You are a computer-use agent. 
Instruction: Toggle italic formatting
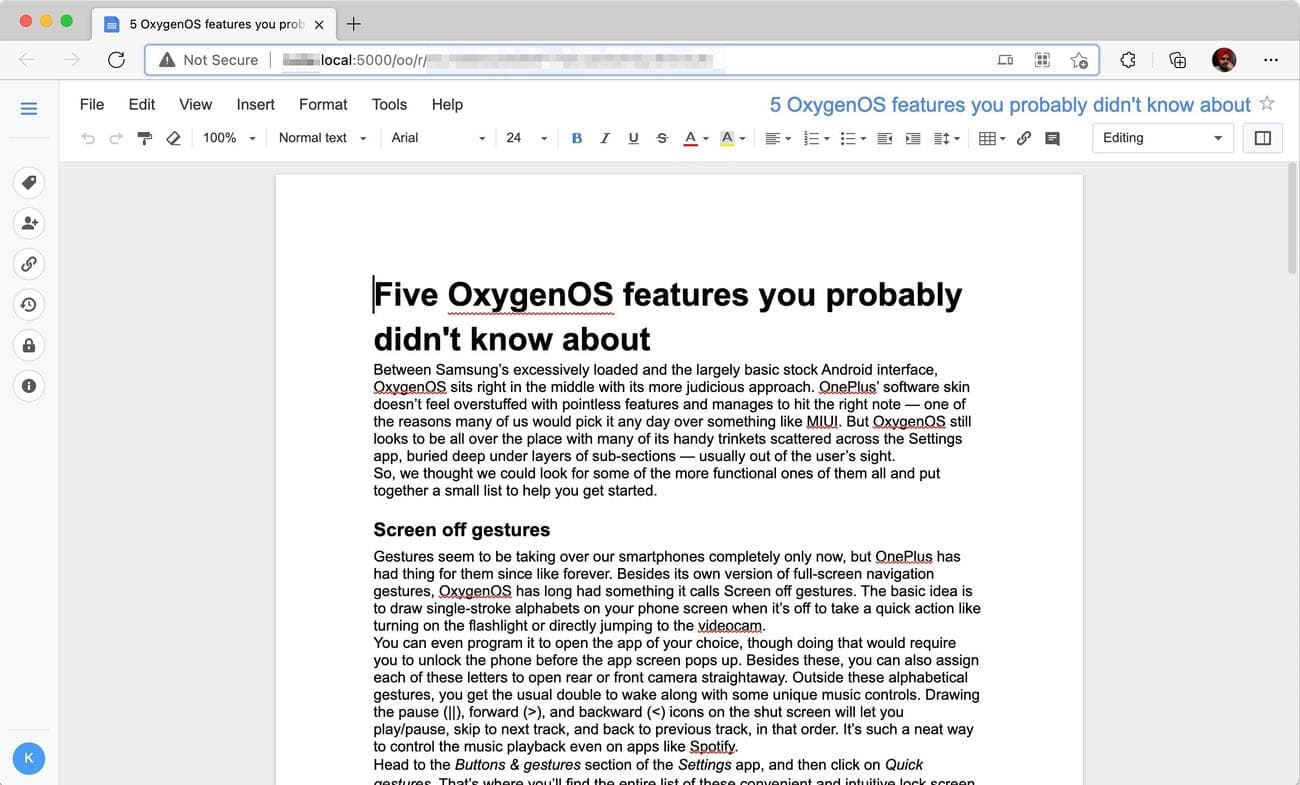click(604, 138)
